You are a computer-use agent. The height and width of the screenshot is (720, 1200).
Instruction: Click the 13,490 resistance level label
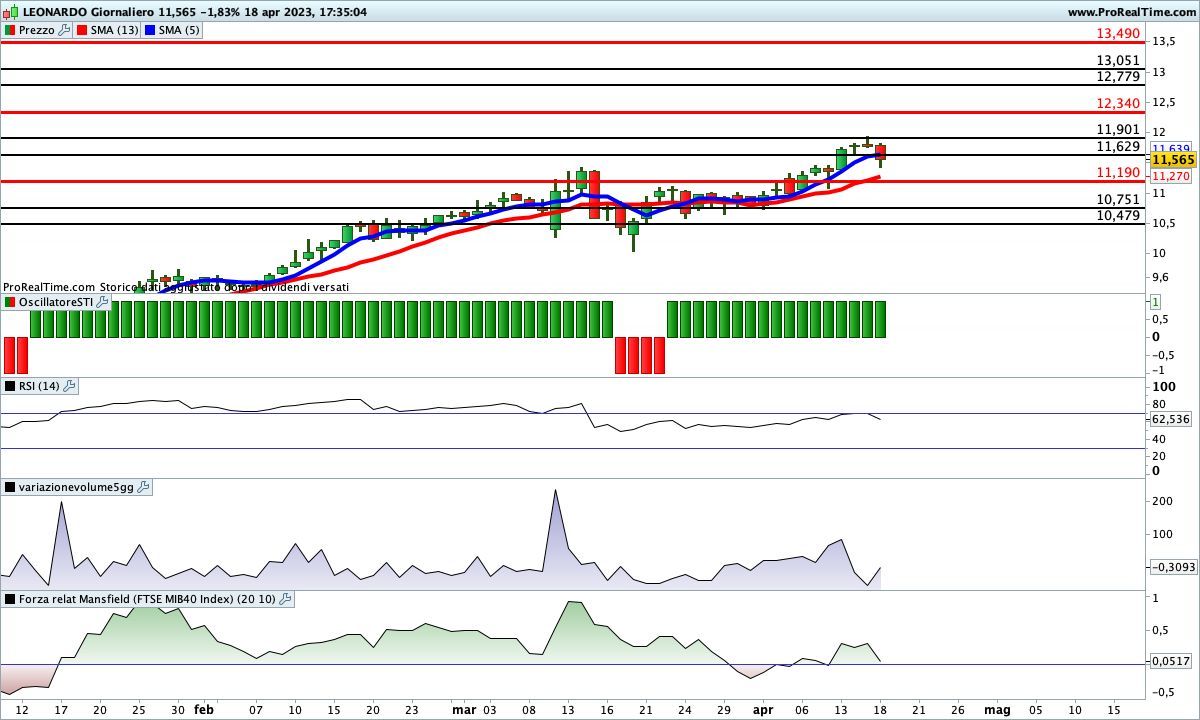tap(1118, 34)
